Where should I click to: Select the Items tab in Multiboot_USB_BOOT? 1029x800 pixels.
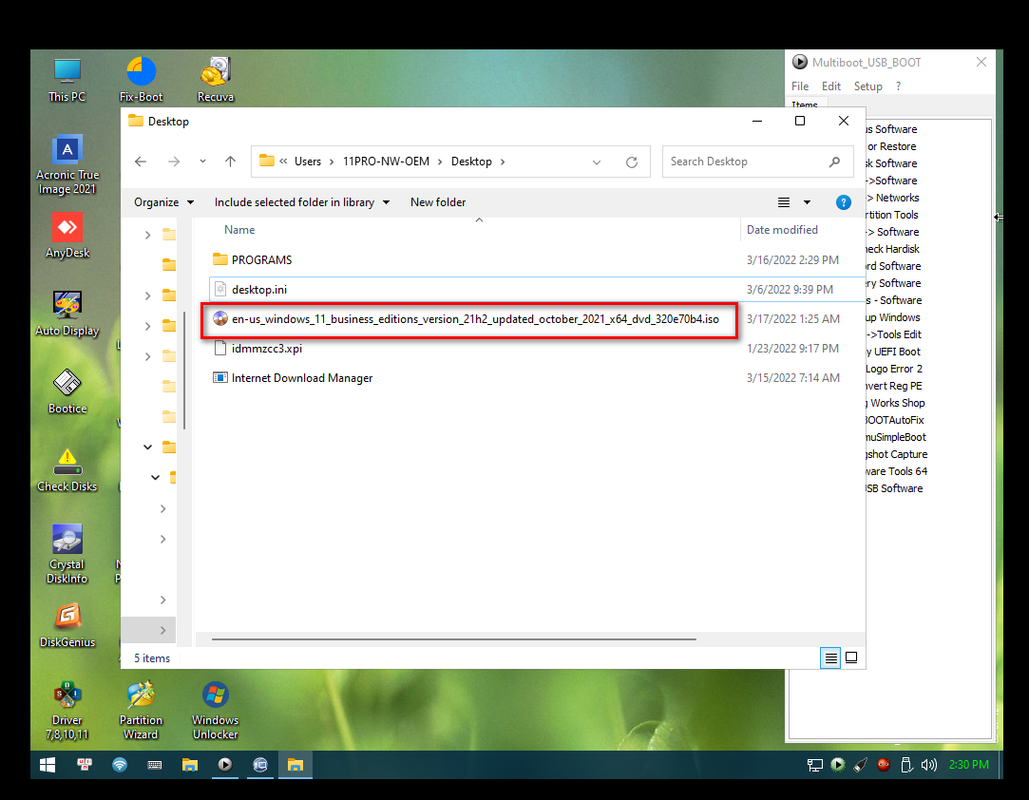point(805,104)
